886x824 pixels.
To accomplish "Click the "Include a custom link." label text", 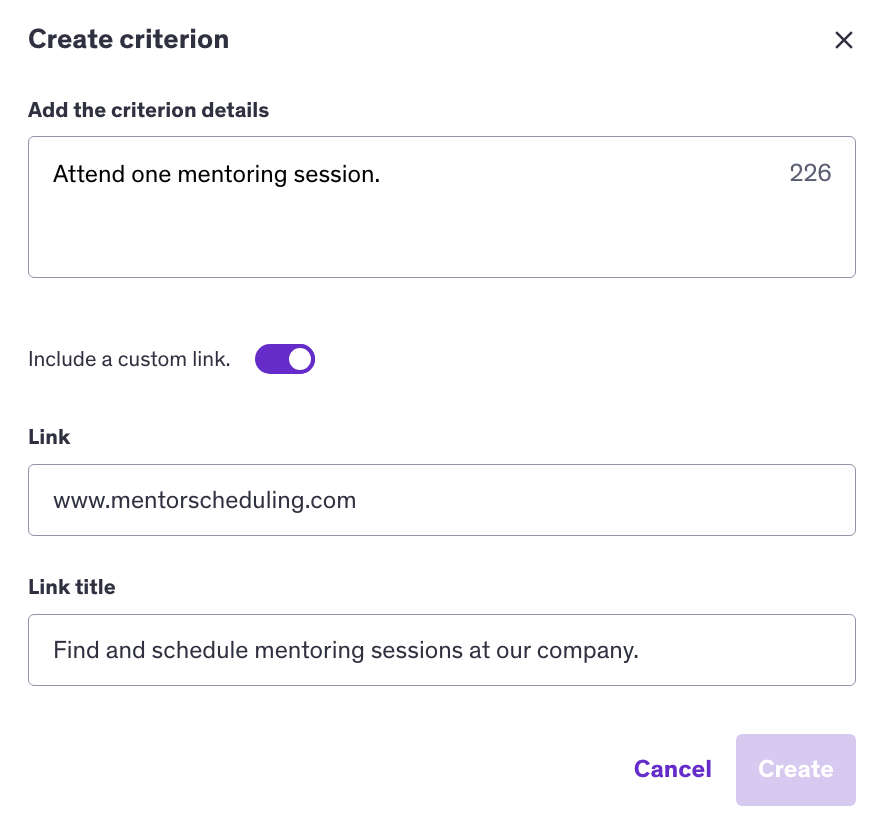I will (x=129, y=360).
